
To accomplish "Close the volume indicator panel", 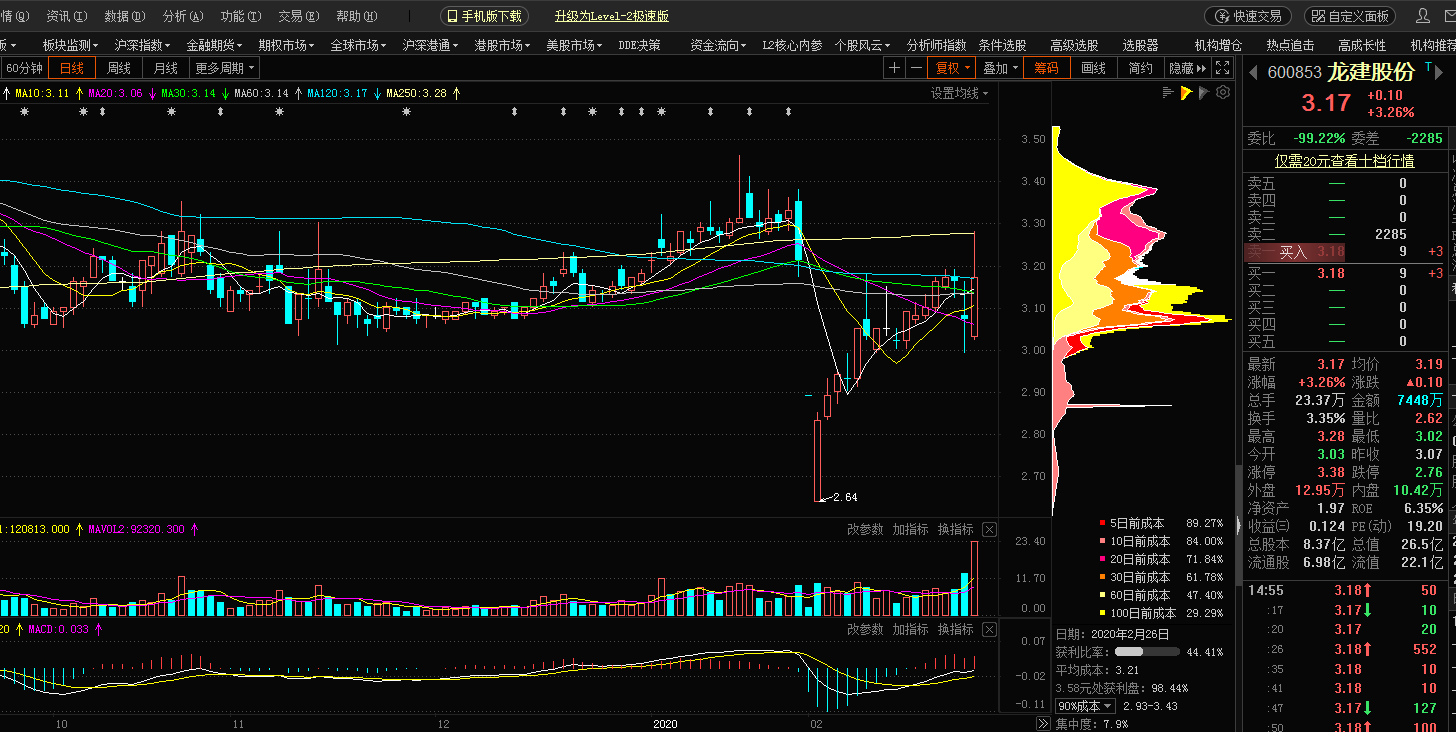I will pos(989,529).
